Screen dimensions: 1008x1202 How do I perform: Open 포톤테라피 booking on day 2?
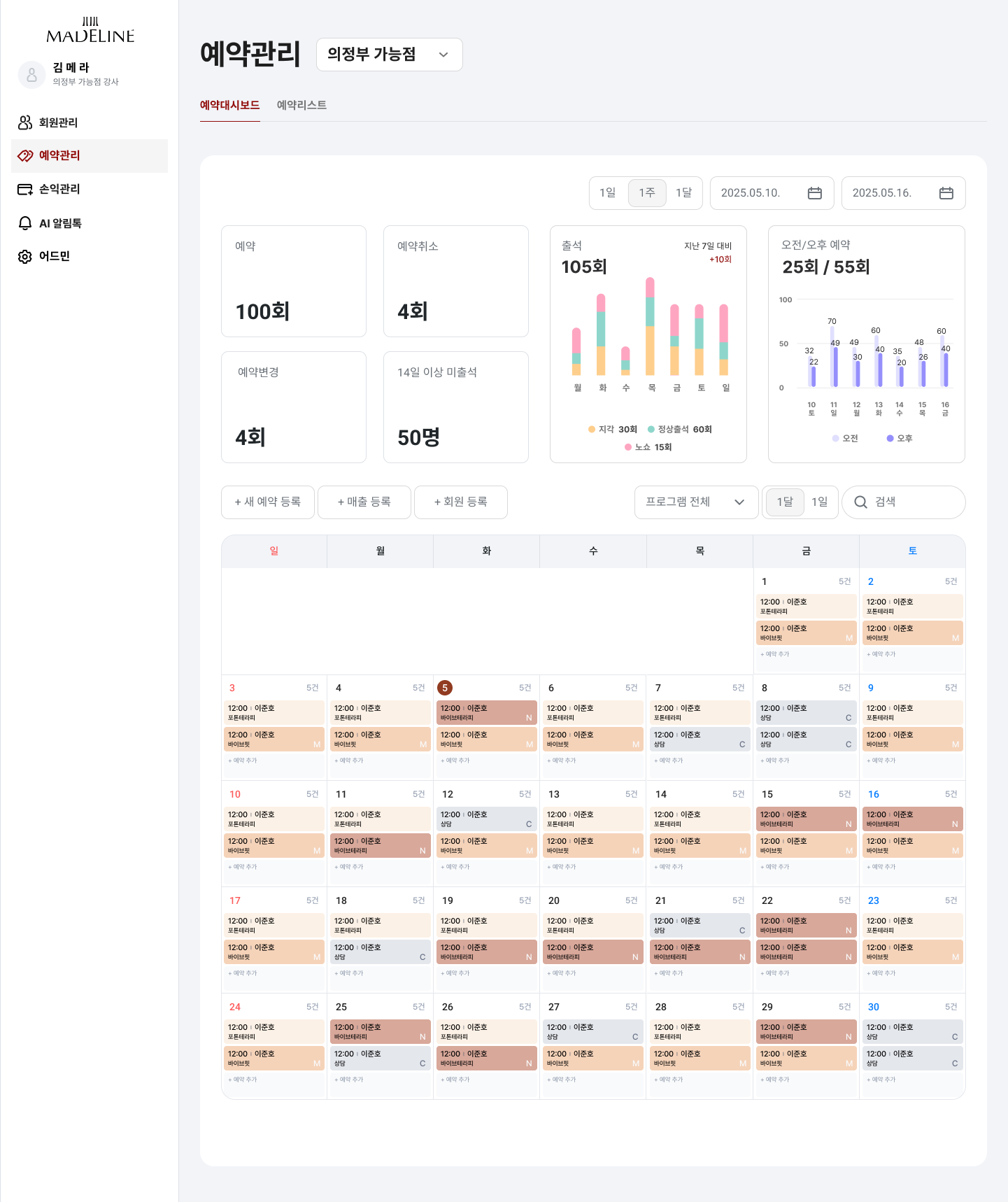point(913,607)
